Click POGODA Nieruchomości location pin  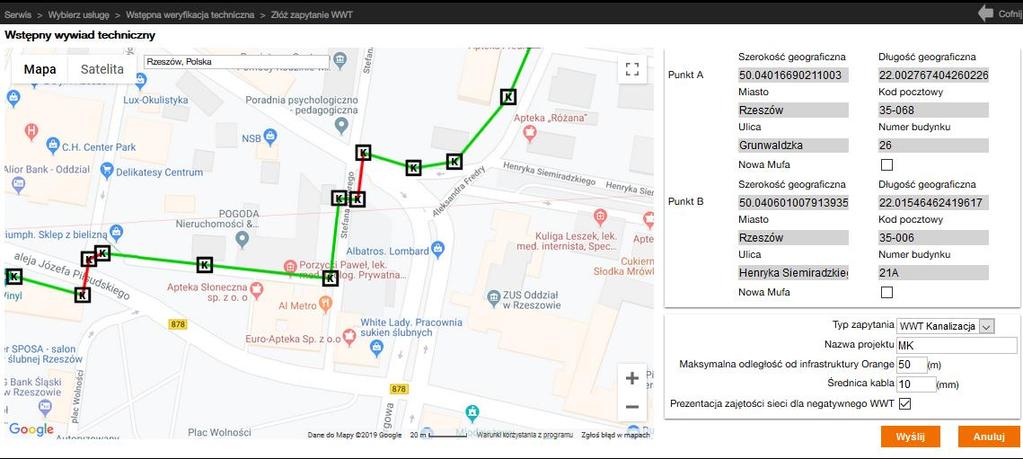[x=242, y=239]
